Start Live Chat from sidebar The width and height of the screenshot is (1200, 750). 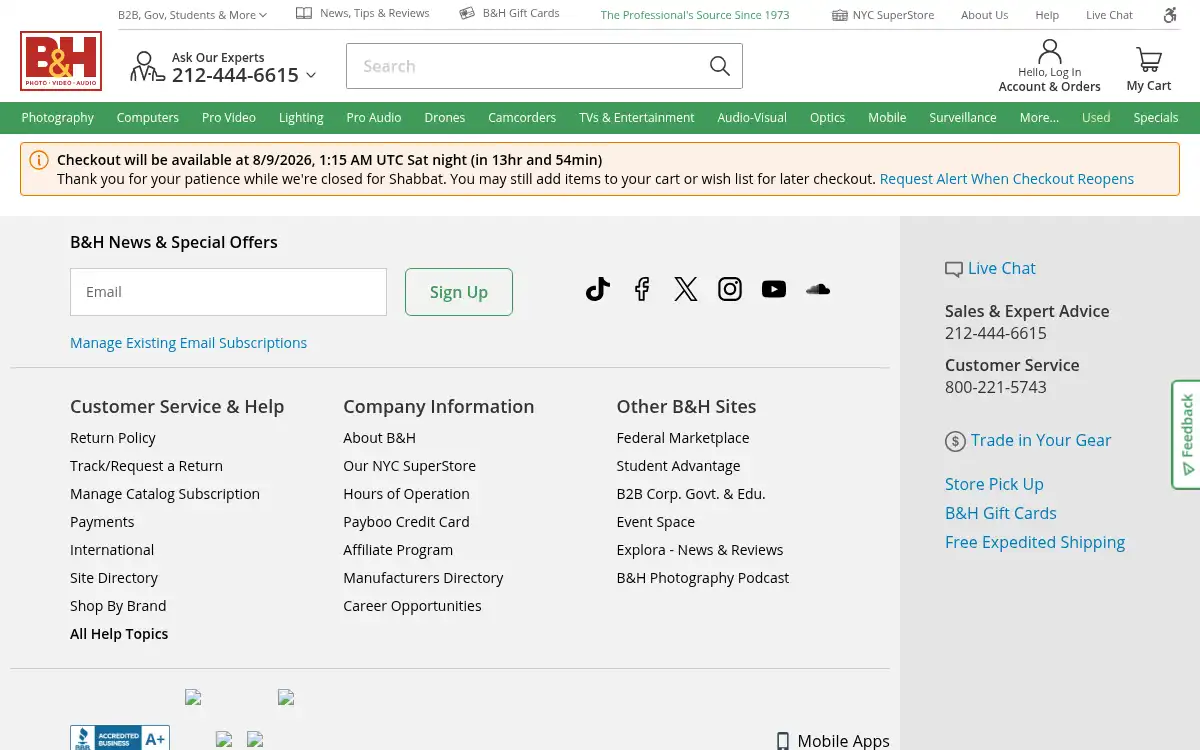[990, 268]
